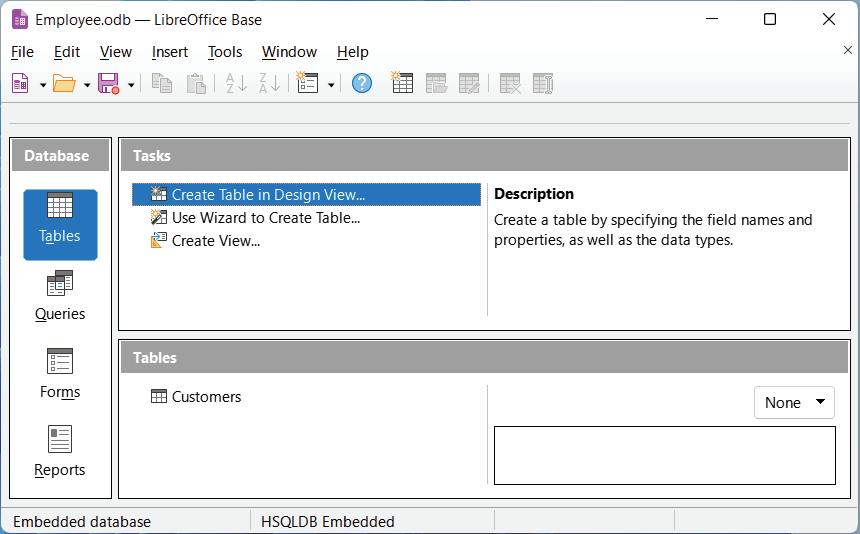
Task: Open the None preview mode dropdown
Action: tap(794, 402)
